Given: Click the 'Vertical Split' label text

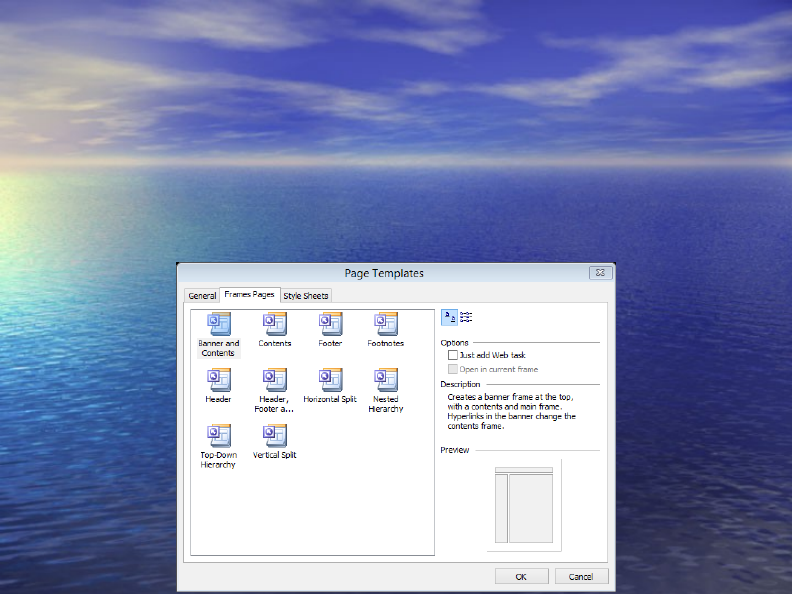Looking at the screenshot, I should 274,455.
